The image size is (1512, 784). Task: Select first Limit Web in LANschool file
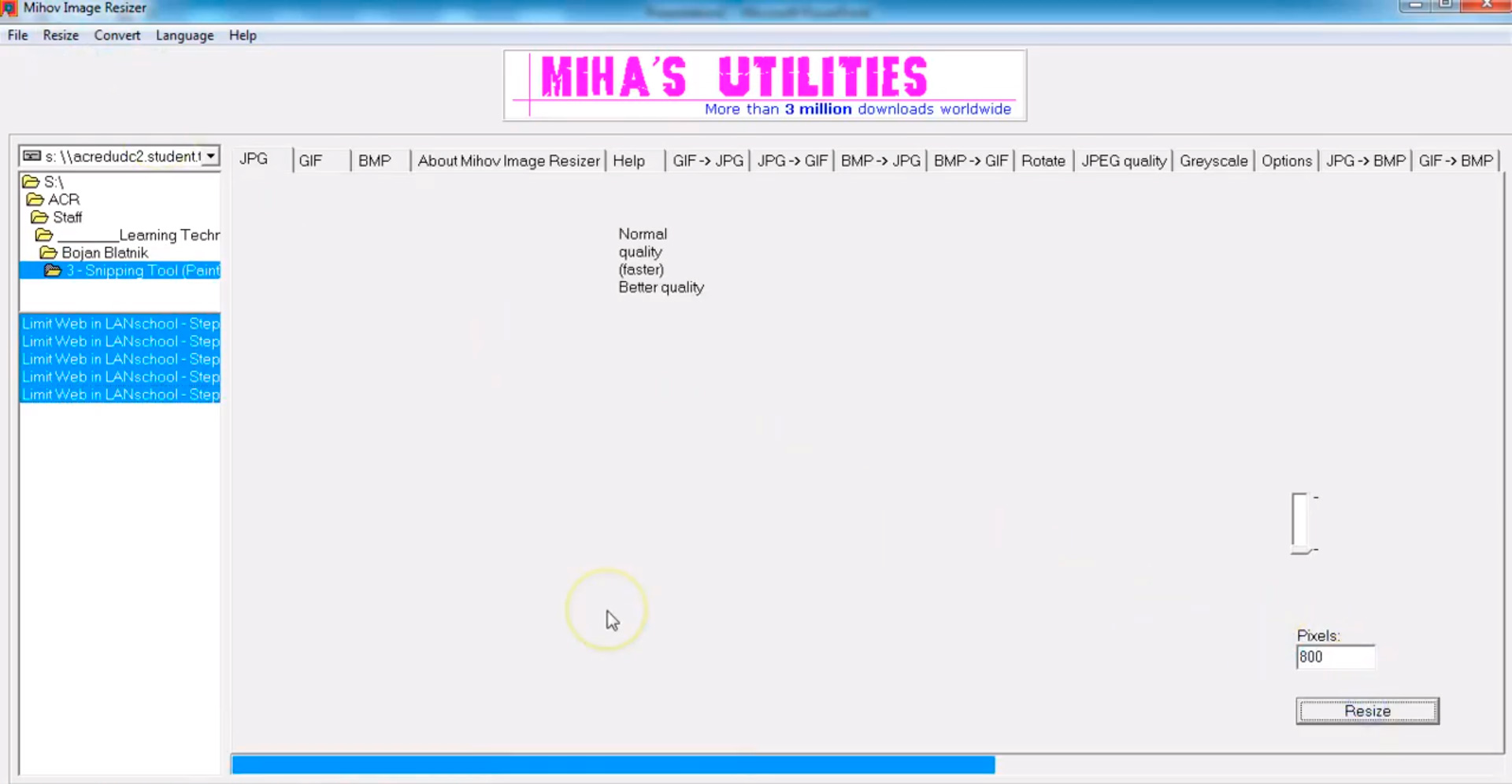click(x=120, y=324)
